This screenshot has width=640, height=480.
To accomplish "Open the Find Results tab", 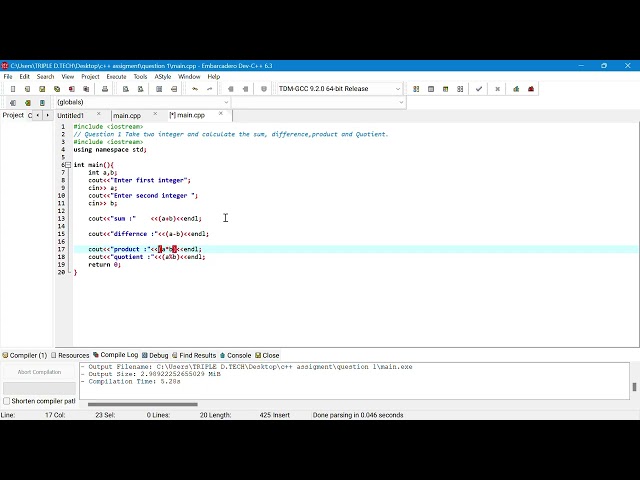I will click(194, 356).
